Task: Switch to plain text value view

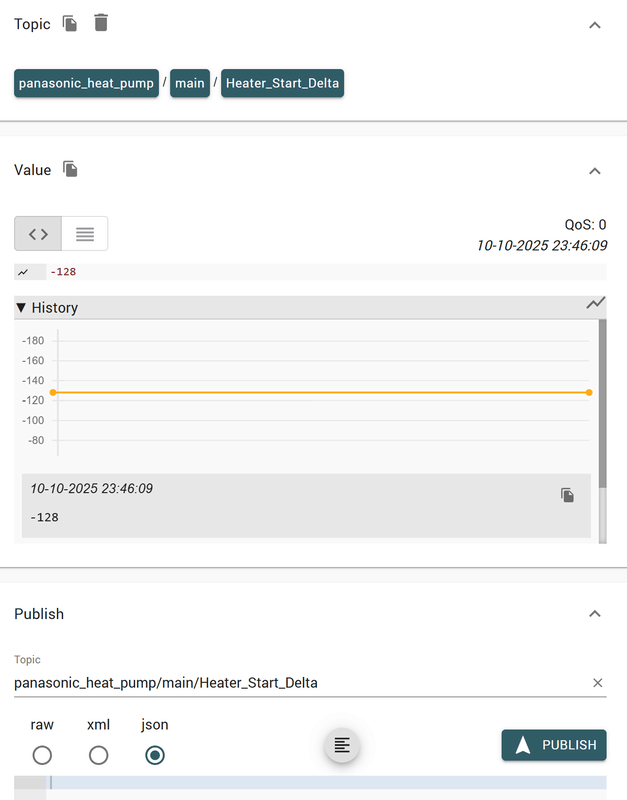Action: pos(85,234)
